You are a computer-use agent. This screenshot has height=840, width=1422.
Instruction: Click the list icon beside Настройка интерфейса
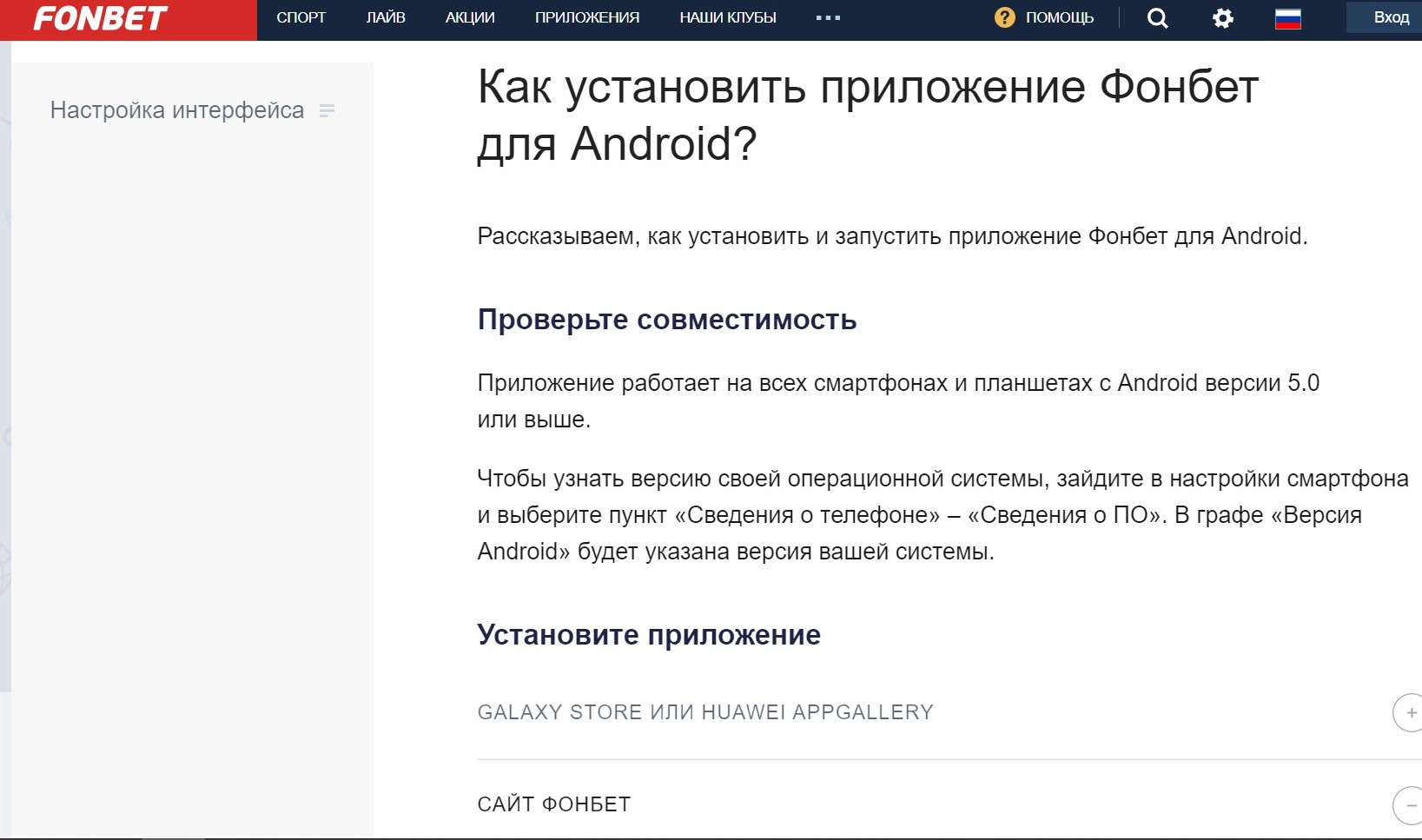click(327, 110)
